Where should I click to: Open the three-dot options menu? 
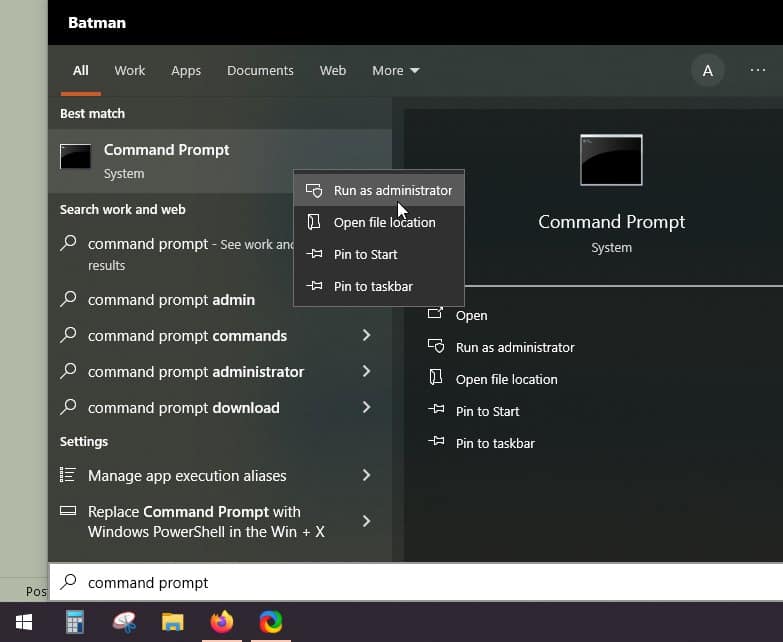(x=758, y=70)
